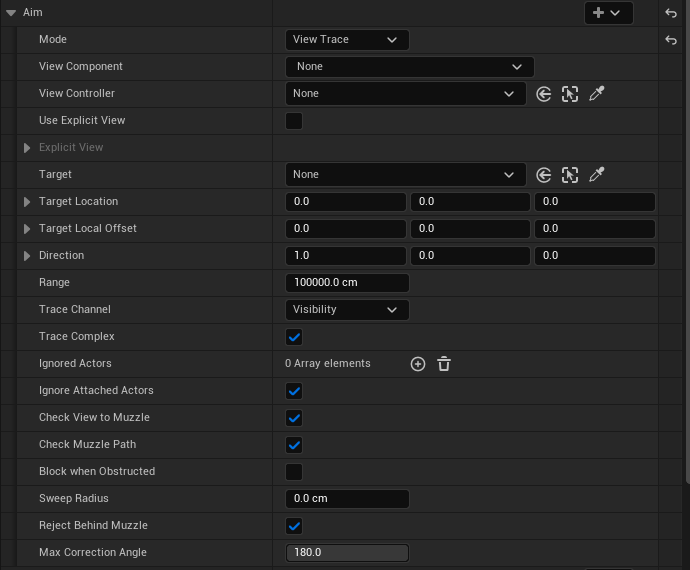Pick View Controller actor with eyedropper
690x570 pixels.
point(597,94)
